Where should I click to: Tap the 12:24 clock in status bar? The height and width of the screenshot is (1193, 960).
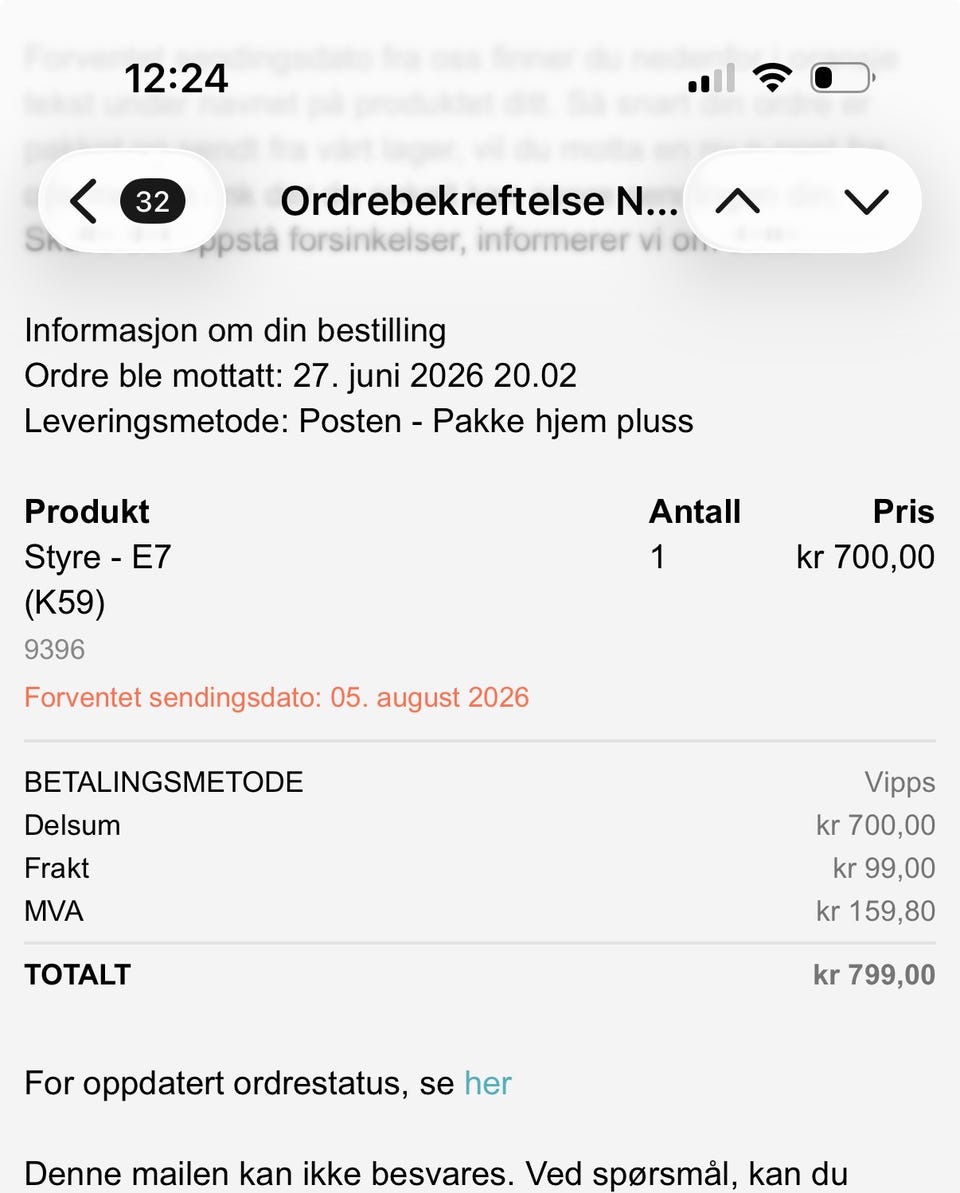[176, 78]
